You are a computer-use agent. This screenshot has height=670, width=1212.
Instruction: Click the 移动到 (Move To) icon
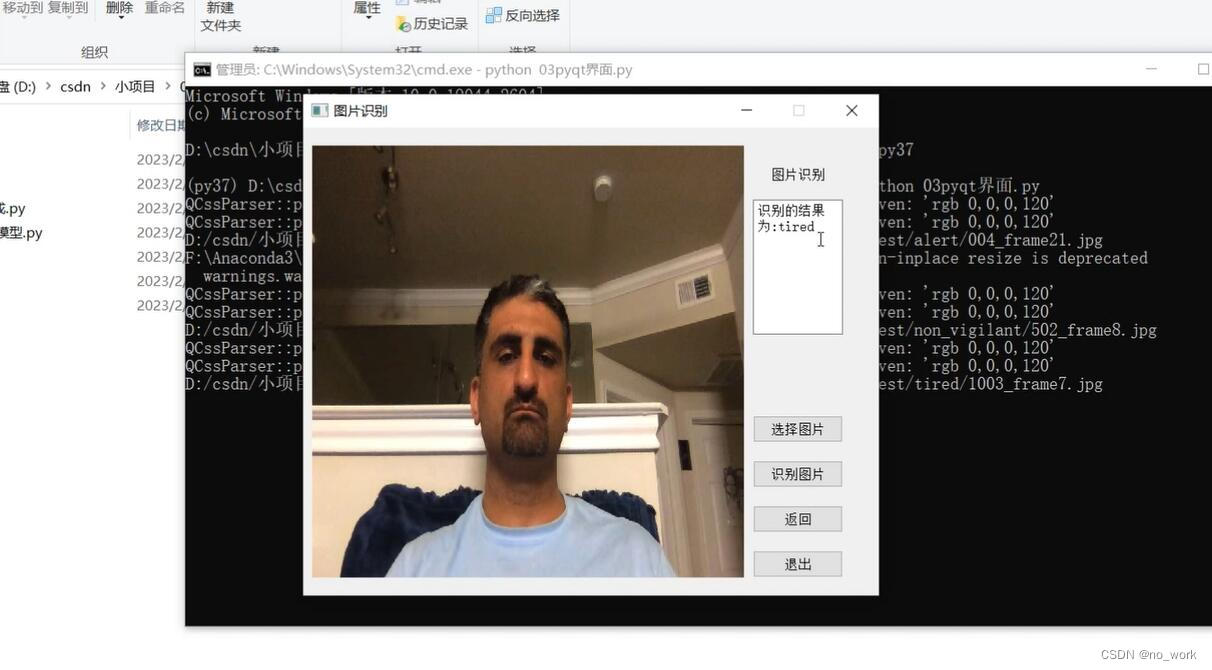21,8
